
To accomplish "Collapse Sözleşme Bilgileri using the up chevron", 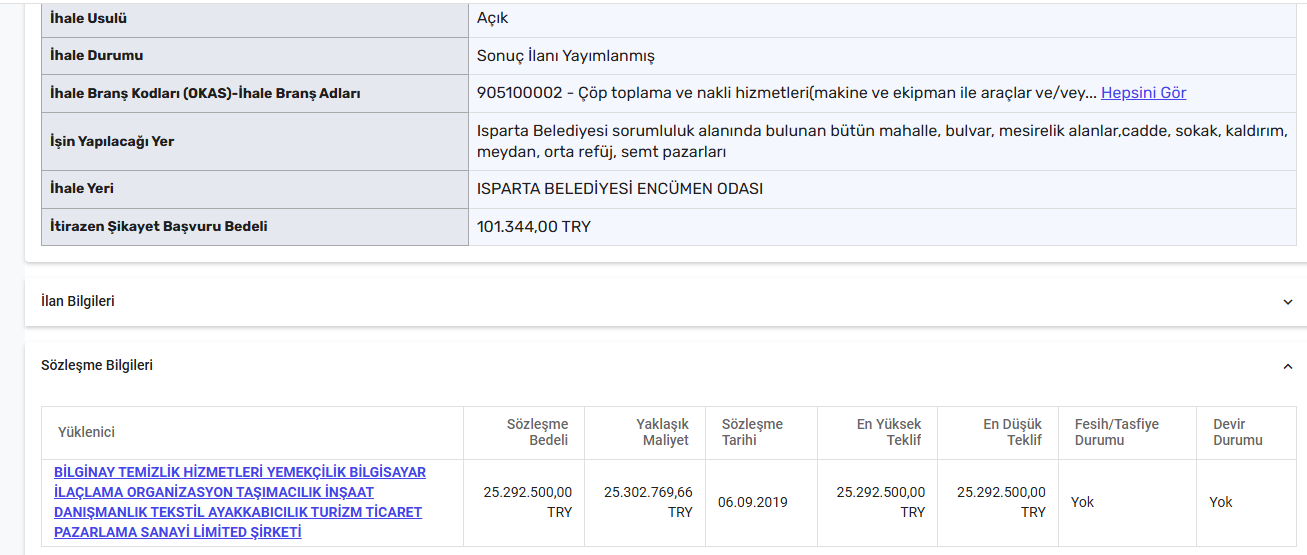I will click(x=1287, y=367).
